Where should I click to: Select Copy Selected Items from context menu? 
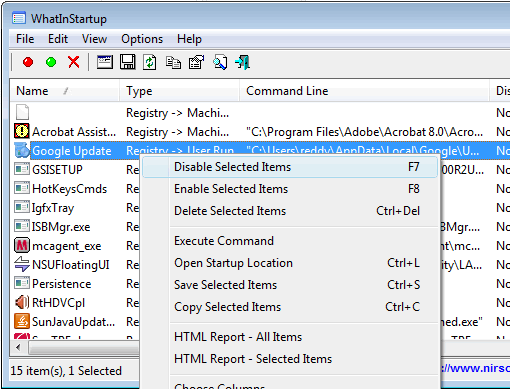pyautogui.click(x=290, y=307)
